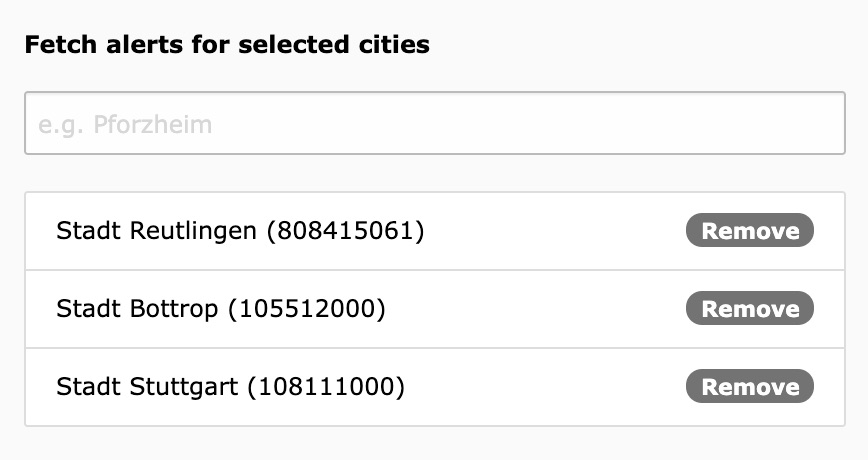Image resolution: width=868 pixels, height=460 pixels.
Task: Click 'Stadt' in the Bottrop entry
Action: click(x=90, y=309)
